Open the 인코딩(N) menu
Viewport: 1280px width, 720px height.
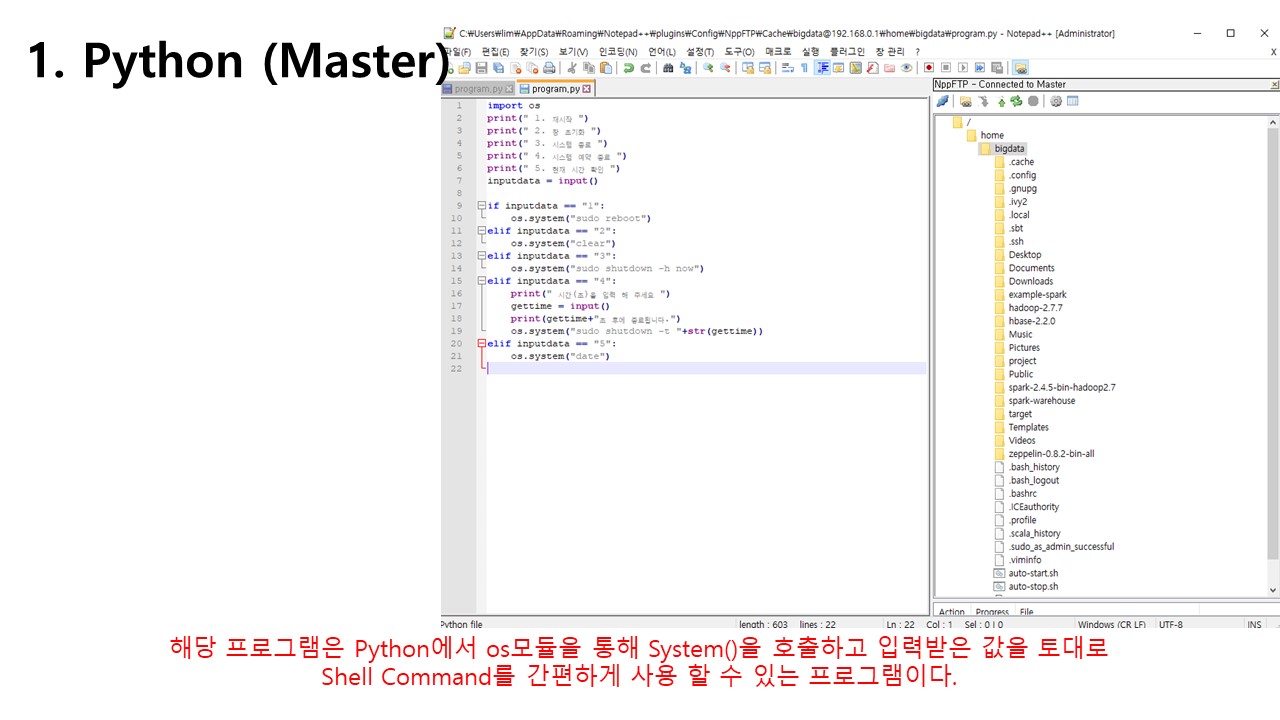tap(618, 52)
